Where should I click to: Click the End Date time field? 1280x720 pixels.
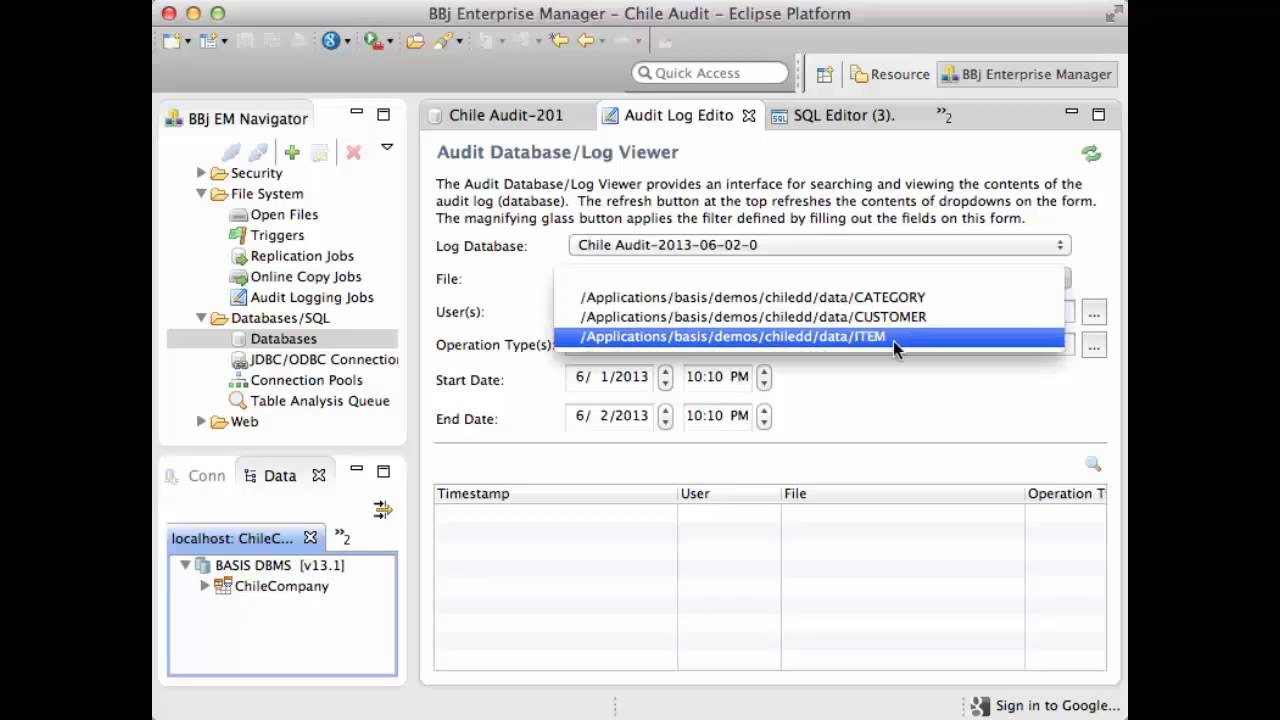point(717,416)
